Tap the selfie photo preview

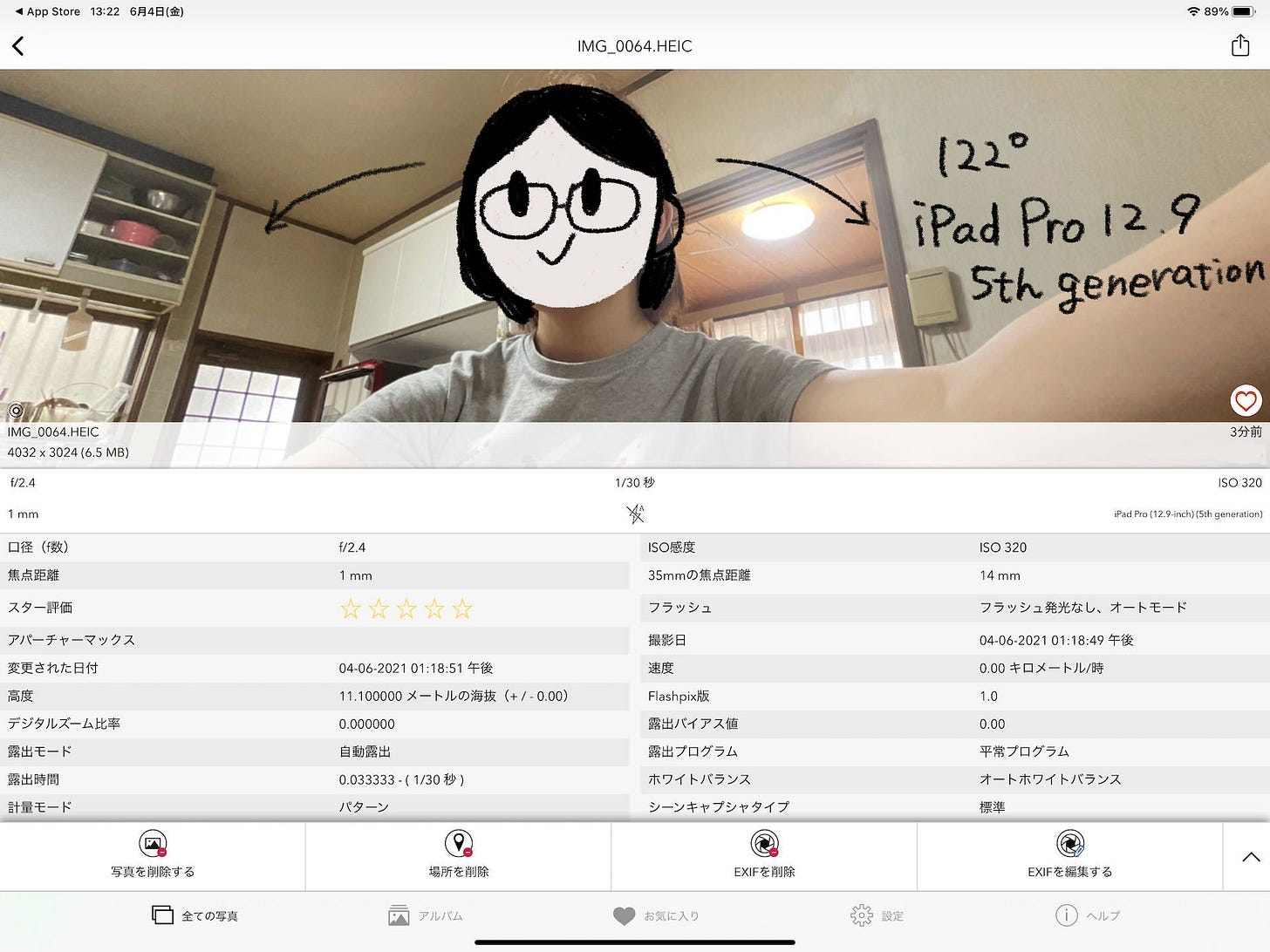635,269
